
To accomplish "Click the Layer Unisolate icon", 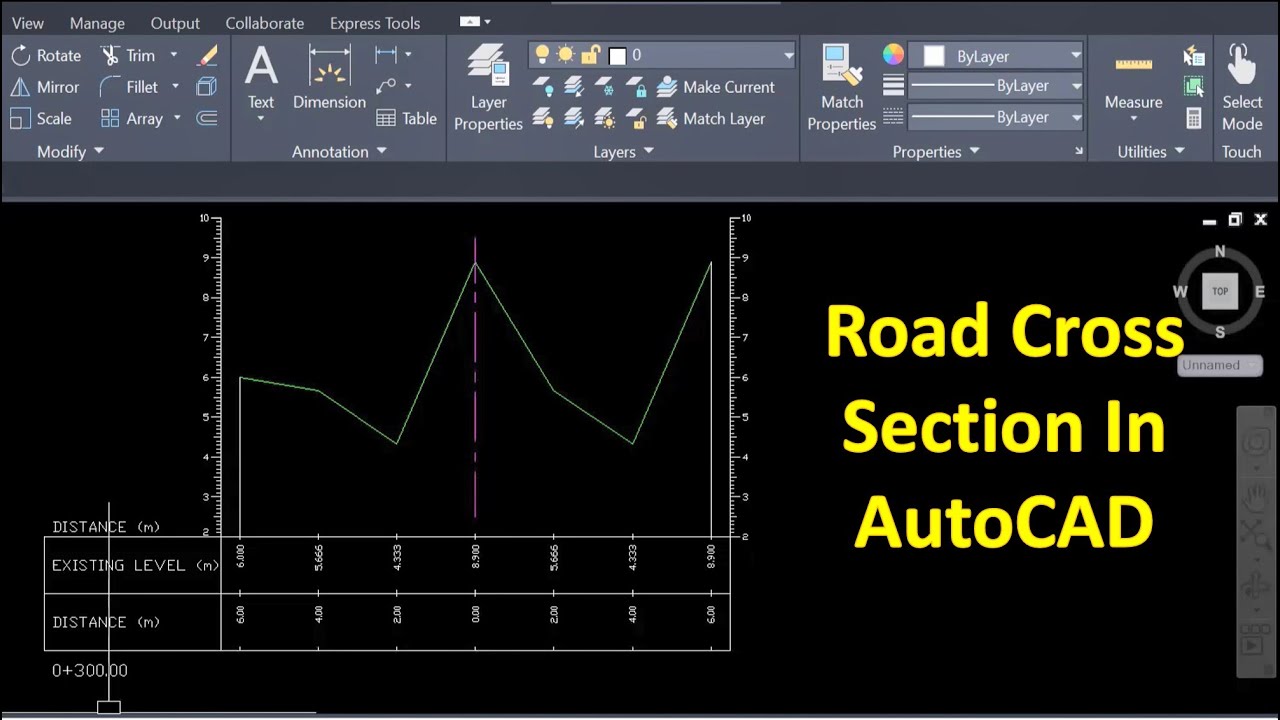I will pyautogui.click(x=574, y=118).
